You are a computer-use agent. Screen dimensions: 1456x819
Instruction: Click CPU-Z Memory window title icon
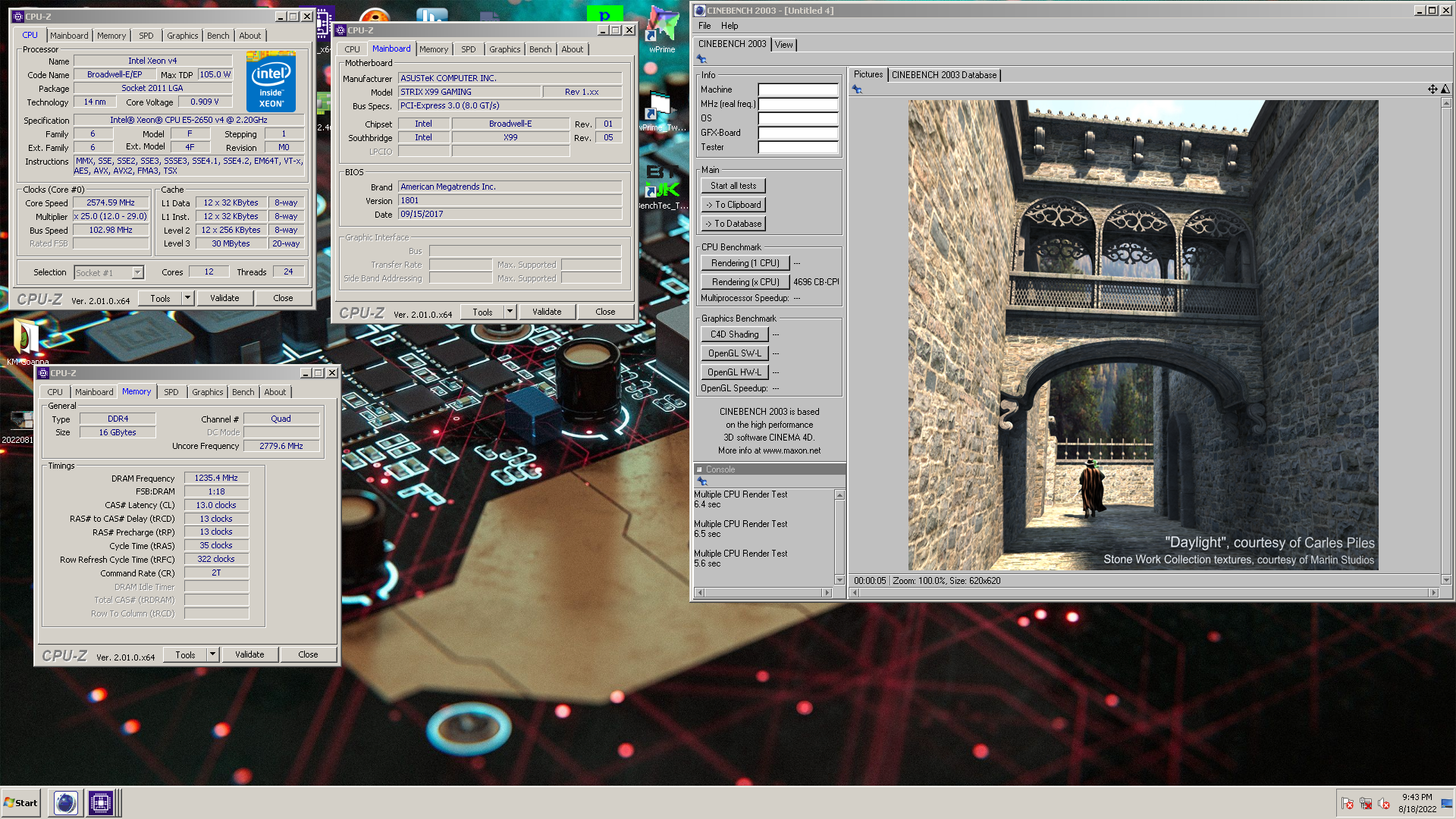(43, 373)
